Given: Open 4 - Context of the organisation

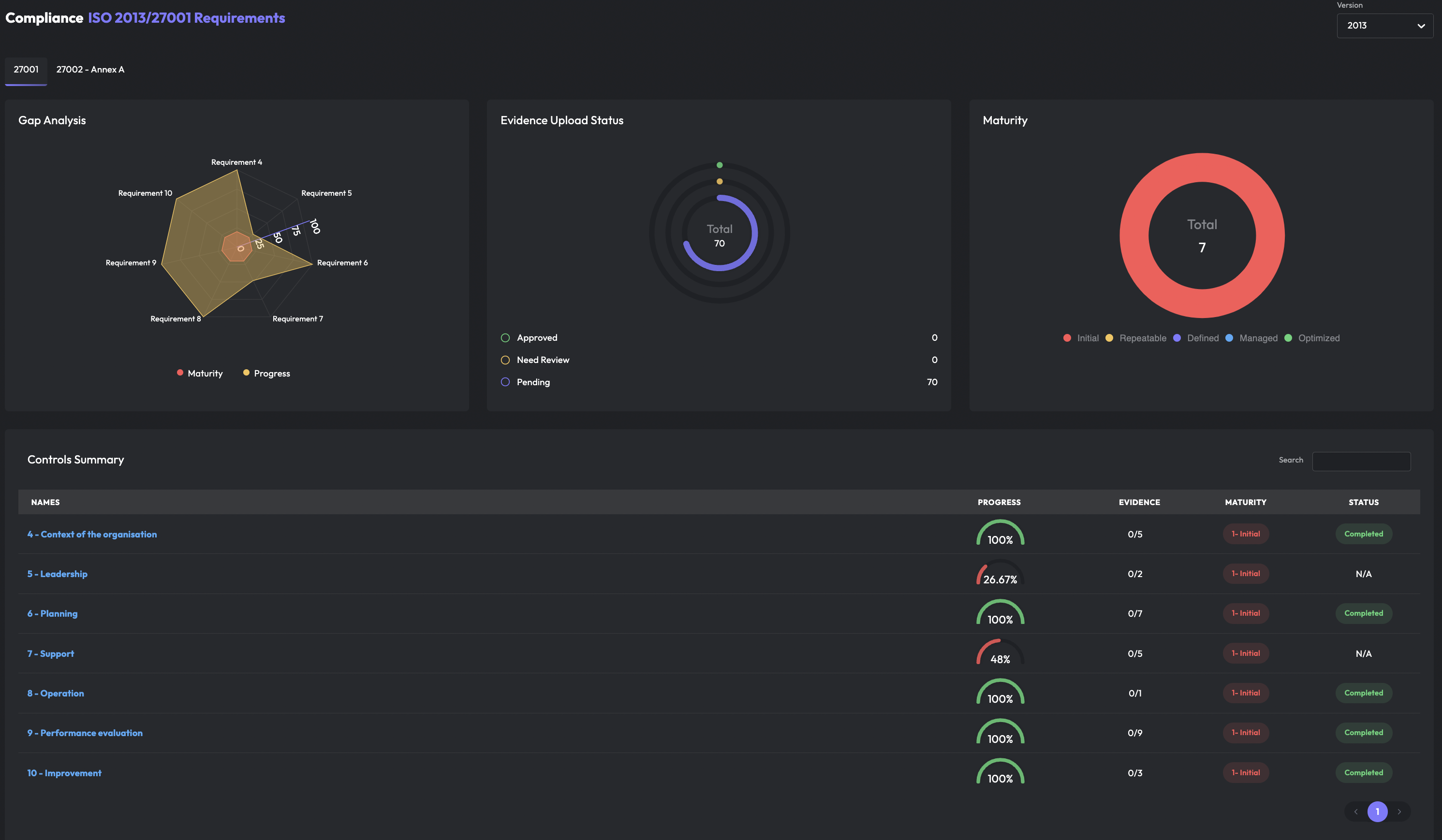Looking at the screenshot, I should click(x=92, y=534).
